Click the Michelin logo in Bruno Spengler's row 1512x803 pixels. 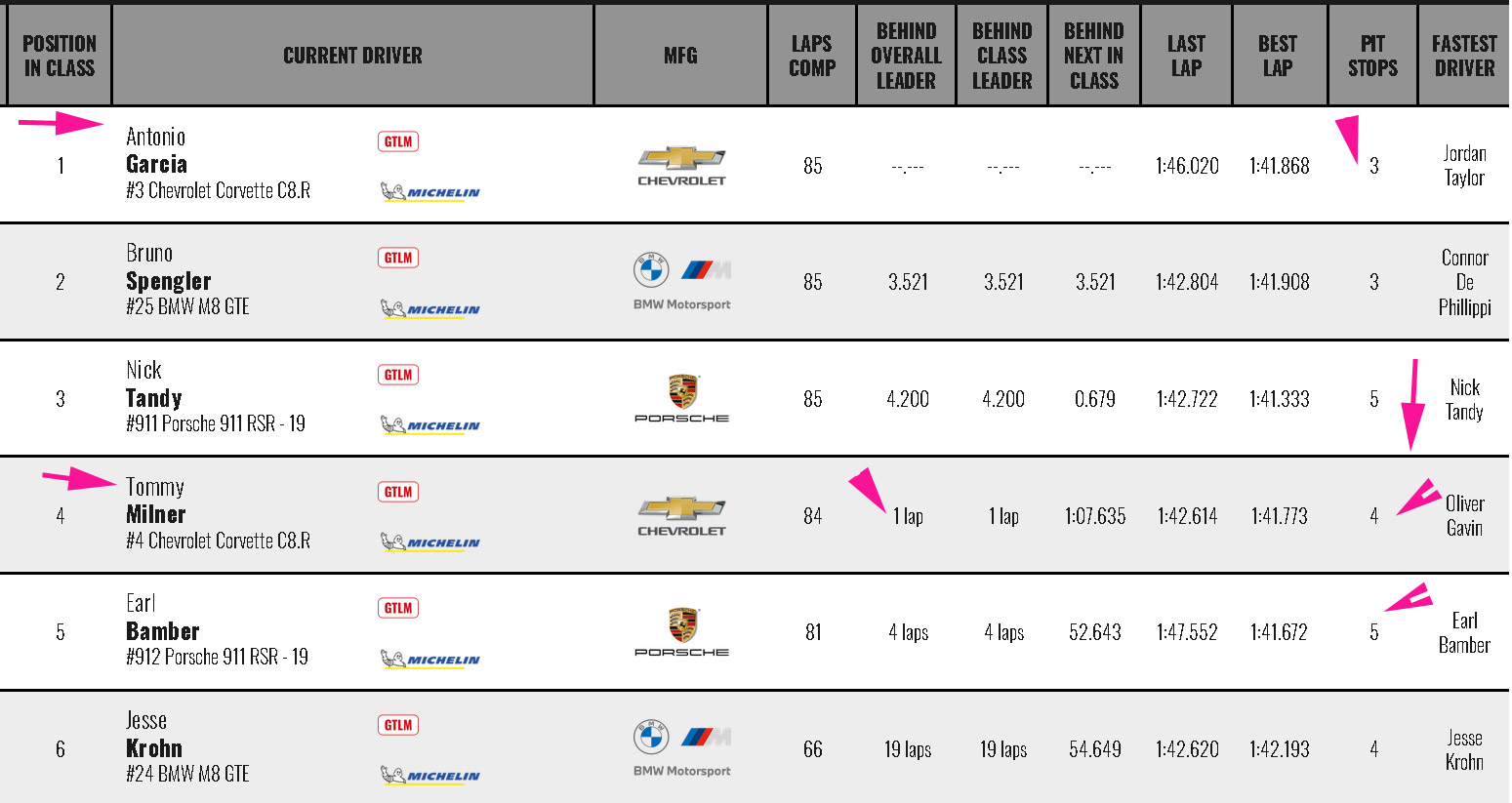coord(430,309)
